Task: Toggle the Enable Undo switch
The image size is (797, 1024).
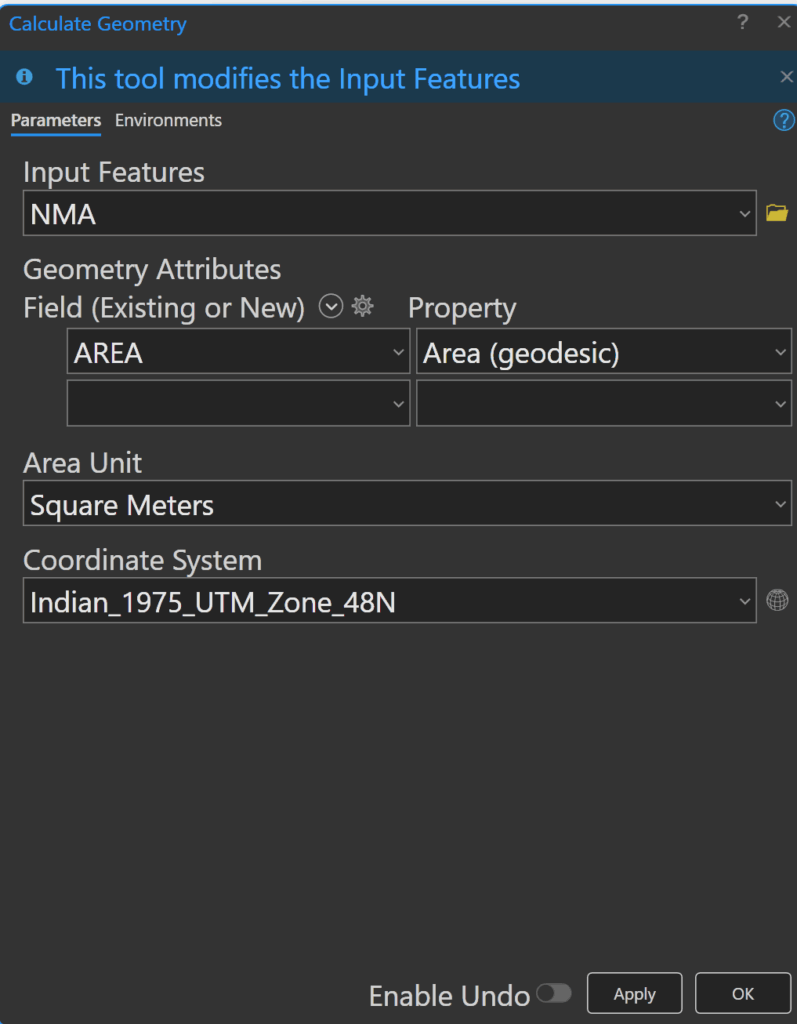Action: coord(553,993)
